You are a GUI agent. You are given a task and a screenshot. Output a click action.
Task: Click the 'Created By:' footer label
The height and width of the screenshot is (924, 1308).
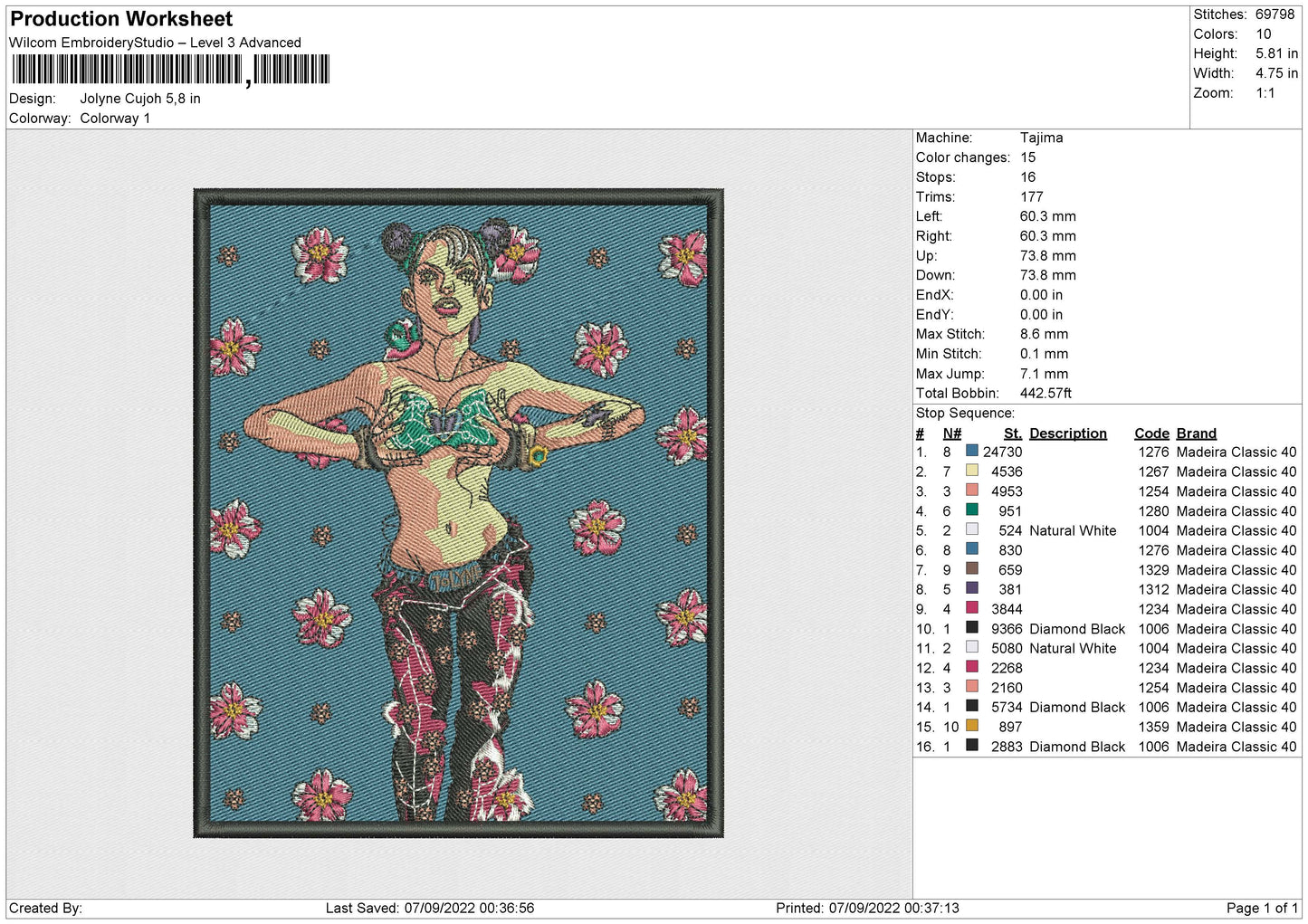pos(45,908)
